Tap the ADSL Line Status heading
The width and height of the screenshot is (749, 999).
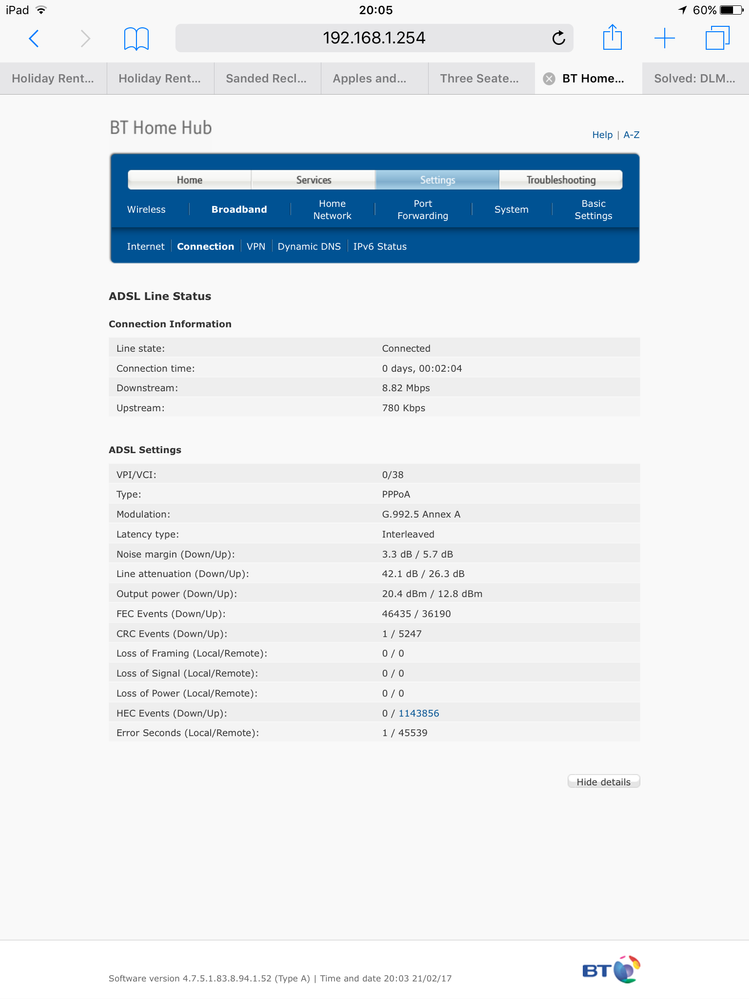click(160, 296)
